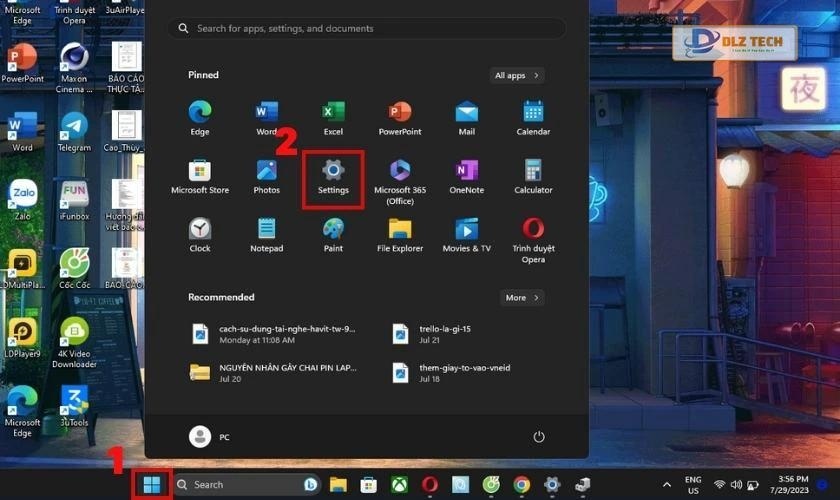Open Opera browser from the taskbar
This screenshot has width=840, height=500.
pos(430,485)
